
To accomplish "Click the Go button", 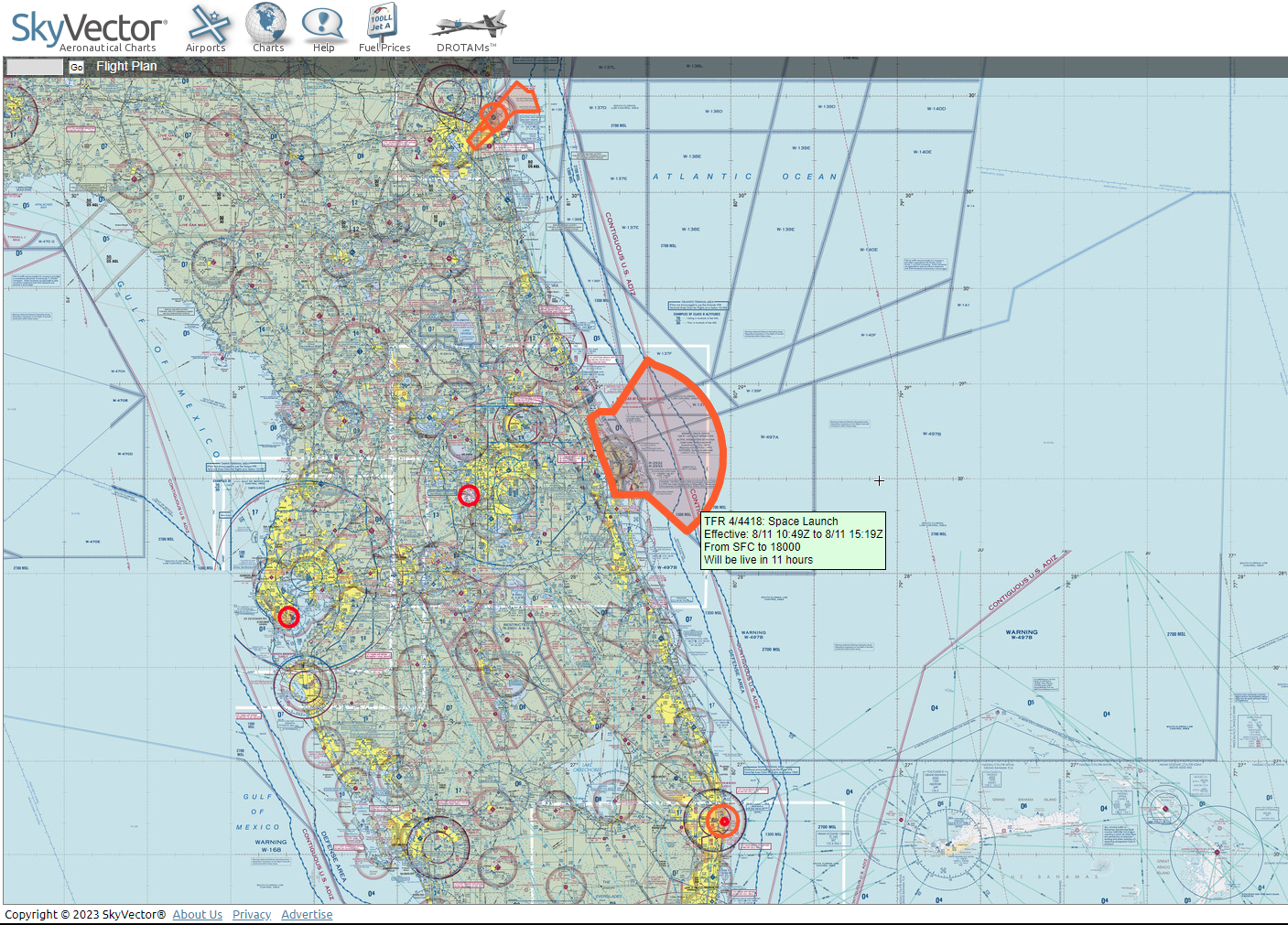I will click(77, 67).
